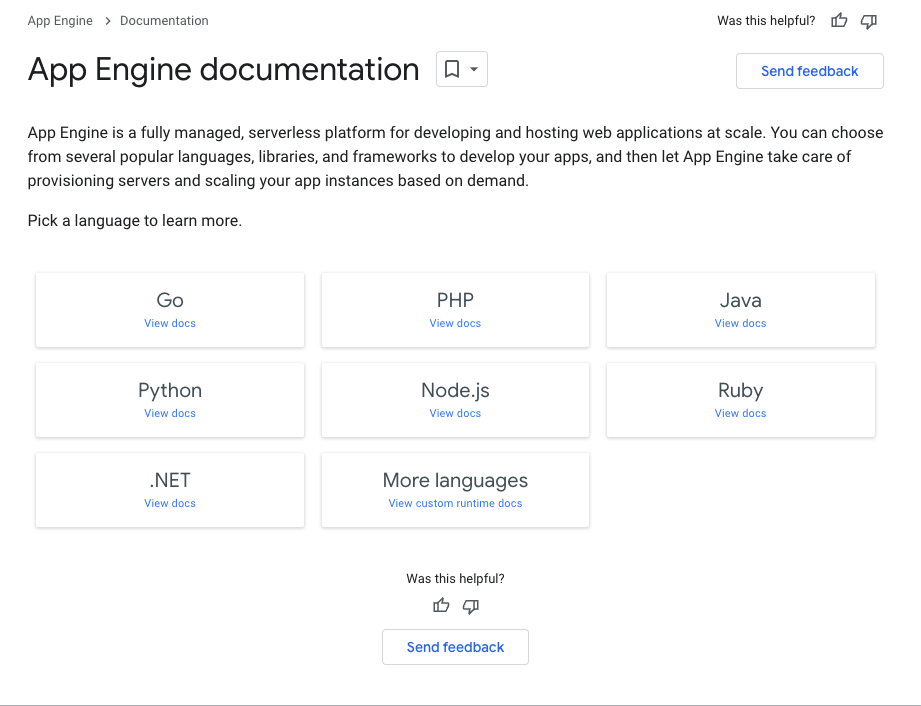Click the breadcrumb chevron separator
The width and height of the screenshot is (921, 706).
click(107, 21)
